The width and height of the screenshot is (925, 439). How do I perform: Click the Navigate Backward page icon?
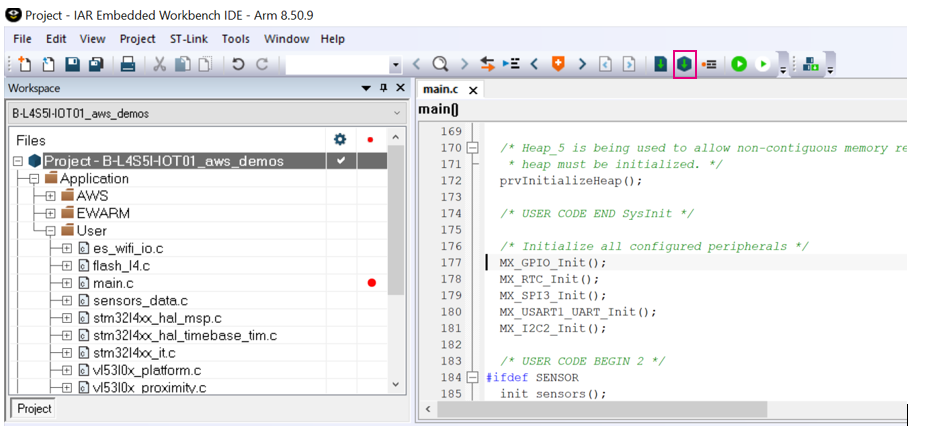pyautogui.click(x=605, y=64)
